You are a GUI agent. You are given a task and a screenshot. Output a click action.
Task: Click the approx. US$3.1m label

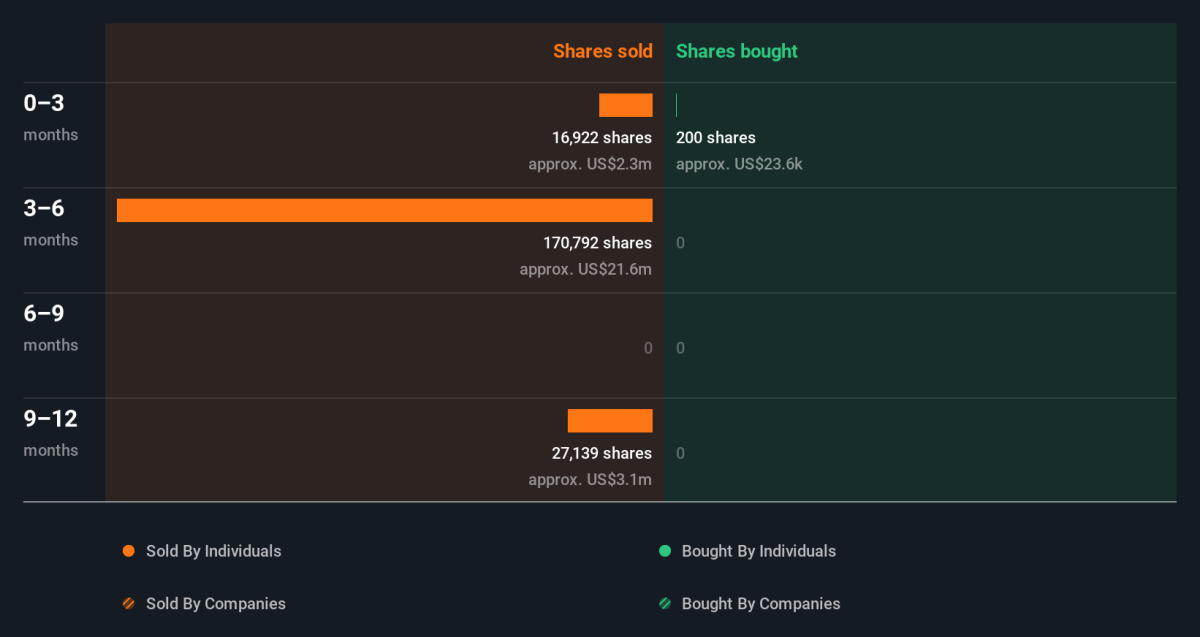pyautogui.click(x=590, y=480)
